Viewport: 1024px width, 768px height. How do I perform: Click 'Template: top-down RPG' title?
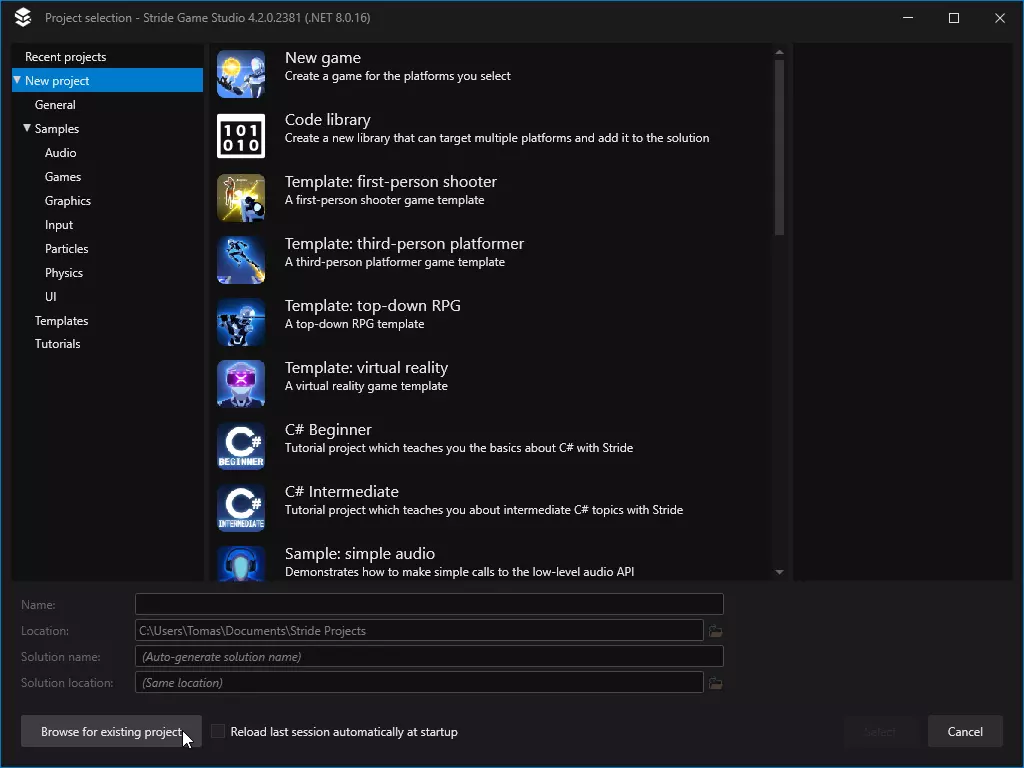click(372, 306)
